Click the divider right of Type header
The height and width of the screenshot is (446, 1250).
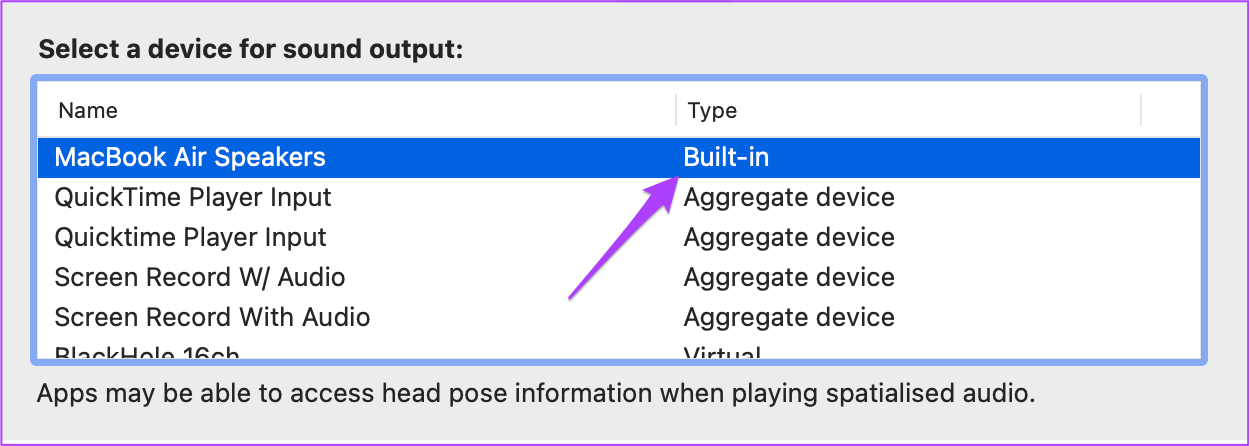1141,110
